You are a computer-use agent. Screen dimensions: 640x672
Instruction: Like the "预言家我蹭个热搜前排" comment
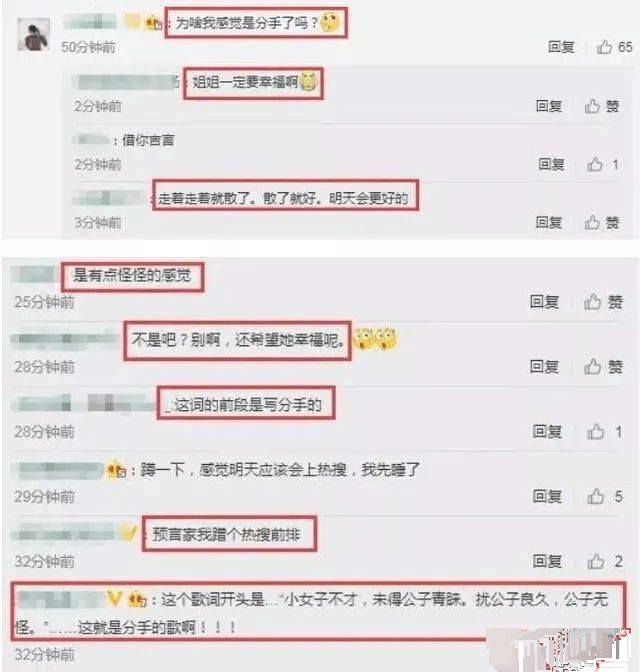pyautogui.click(x=595, y=561)
